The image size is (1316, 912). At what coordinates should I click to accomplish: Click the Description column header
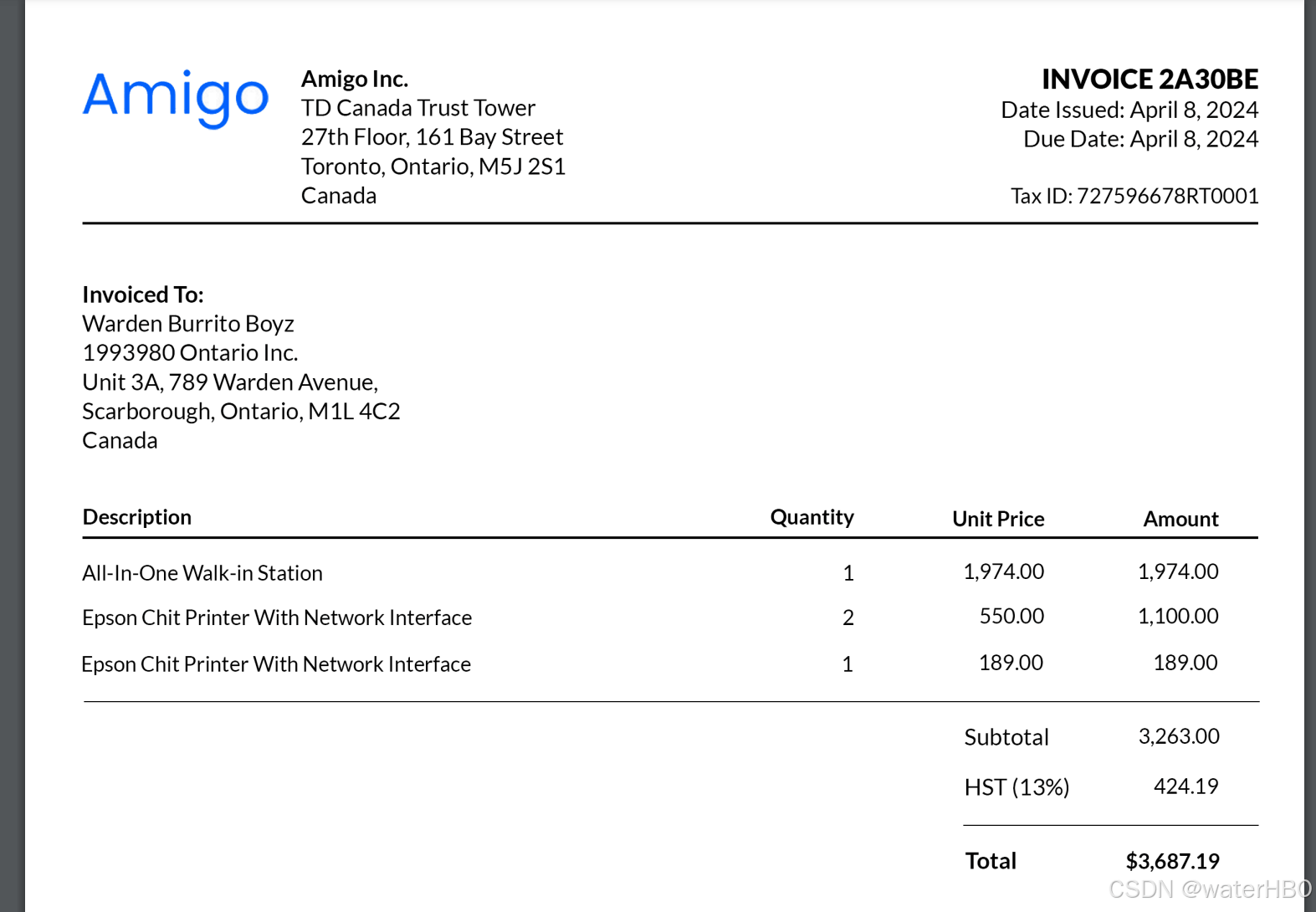coord(137,517)
